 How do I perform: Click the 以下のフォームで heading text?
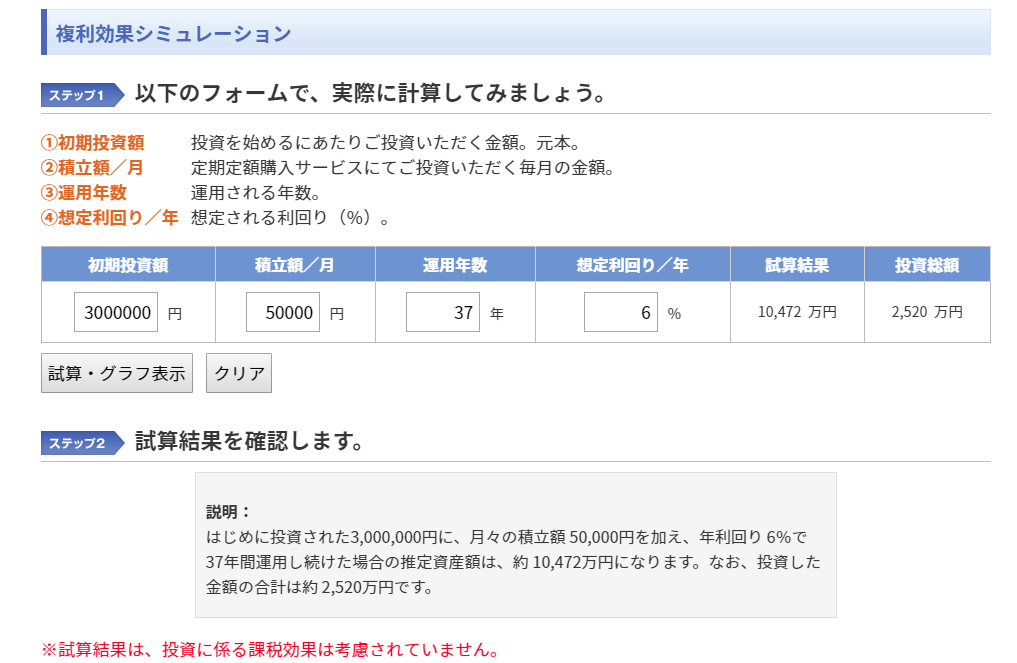pyautogui.click(x=370, y=93)
